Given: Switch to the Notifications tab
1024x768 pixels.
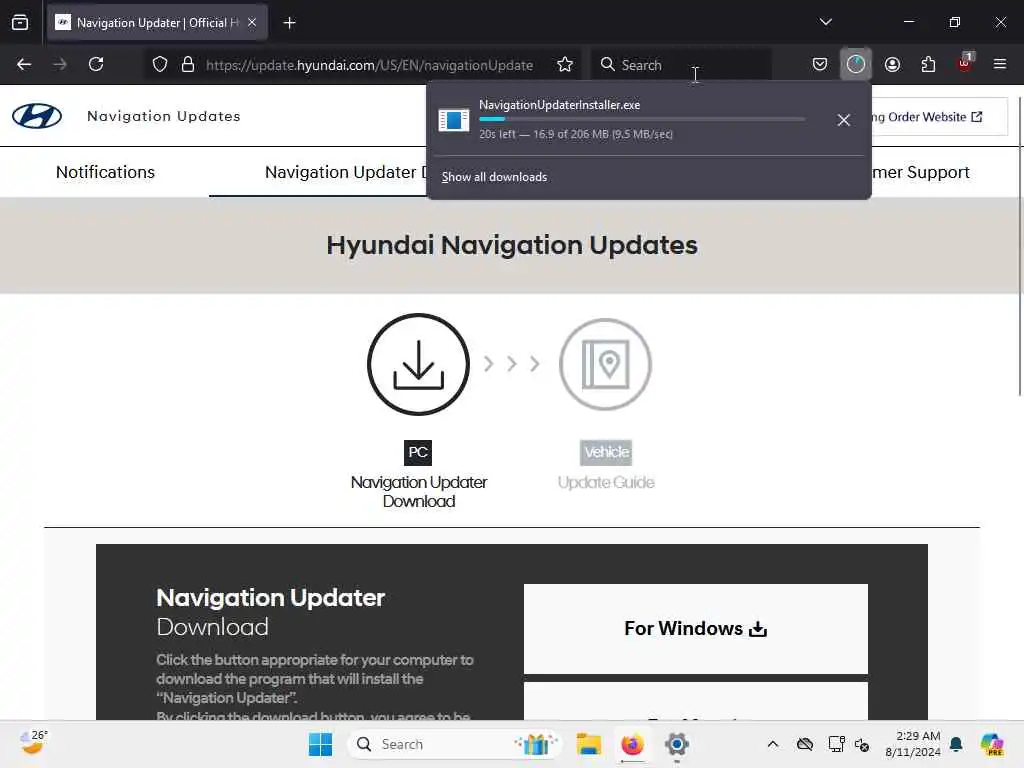Looking at the screenshot, I should (x=105, y=172).
